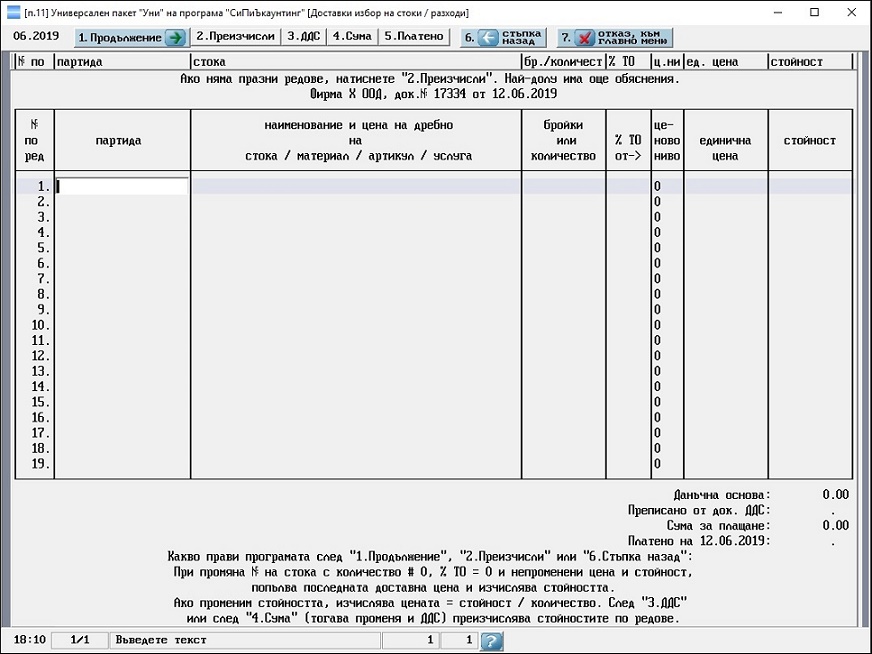Click the "1/1" page indicator
The image size is (872, 654).
pyautogui.click(x=80, y=640)
